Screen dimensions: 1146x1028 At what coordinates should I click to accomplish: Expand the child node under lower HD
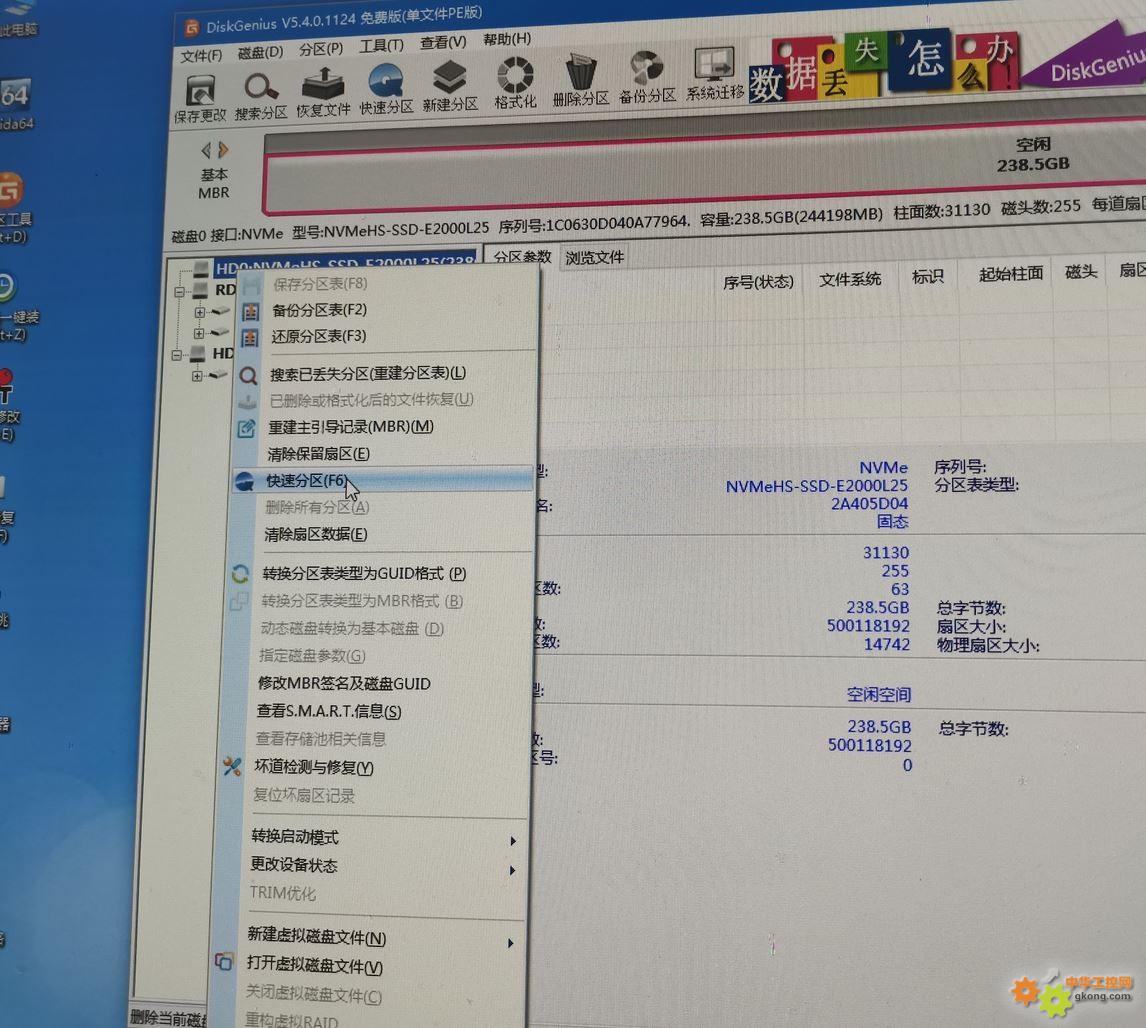click(197, 376)
